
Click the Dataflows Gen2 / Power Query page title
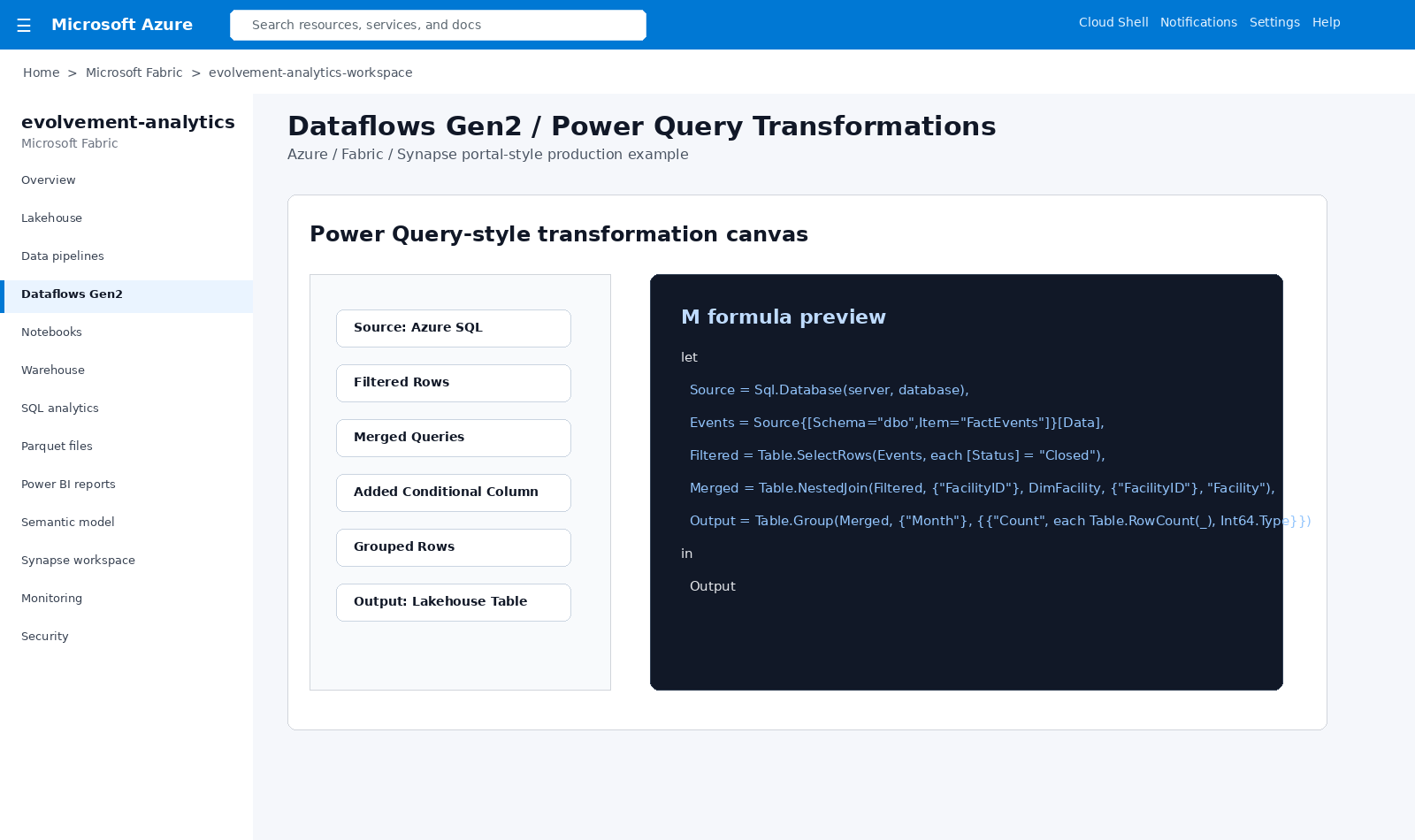(641, 126)
